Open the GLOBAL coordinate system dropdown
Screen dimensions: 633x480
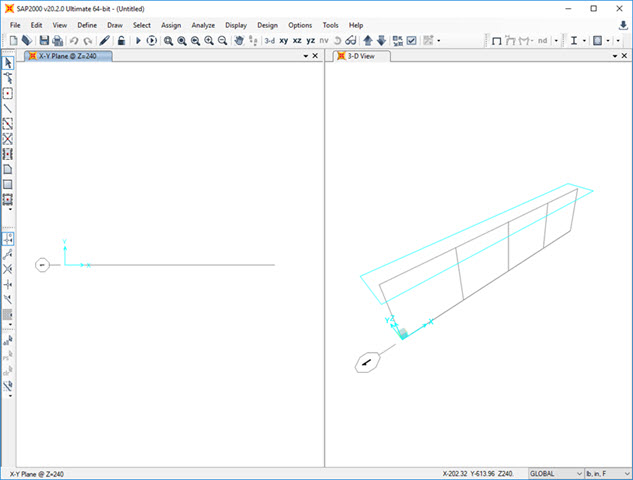[556, 473]
